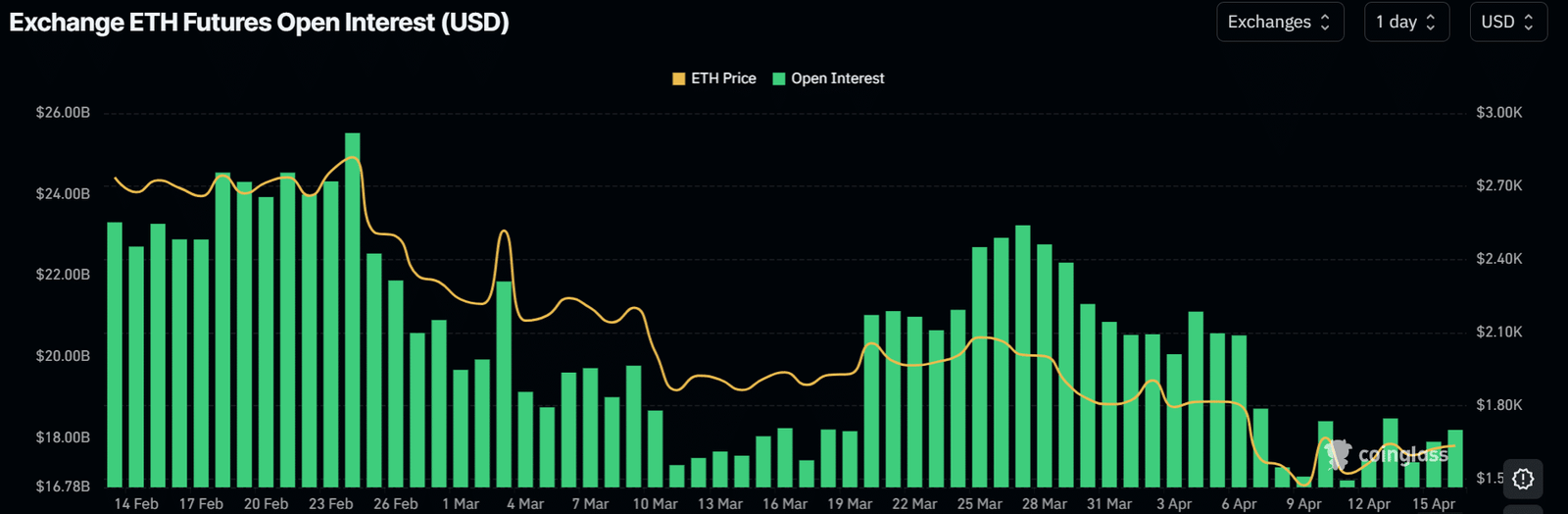
Task: Click the Coinglass watermark logo
Action: (1385, 455)
